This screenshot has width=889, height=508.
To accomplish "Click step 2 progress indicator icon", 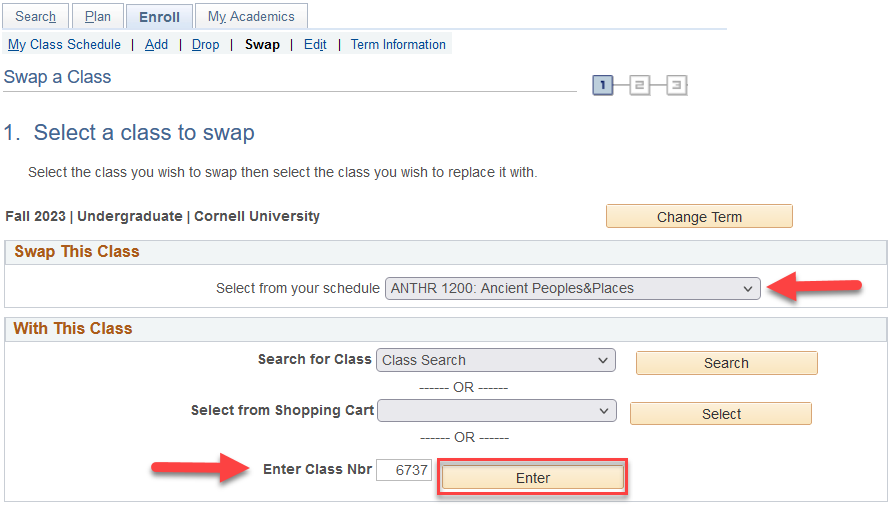I will [640, 86].
